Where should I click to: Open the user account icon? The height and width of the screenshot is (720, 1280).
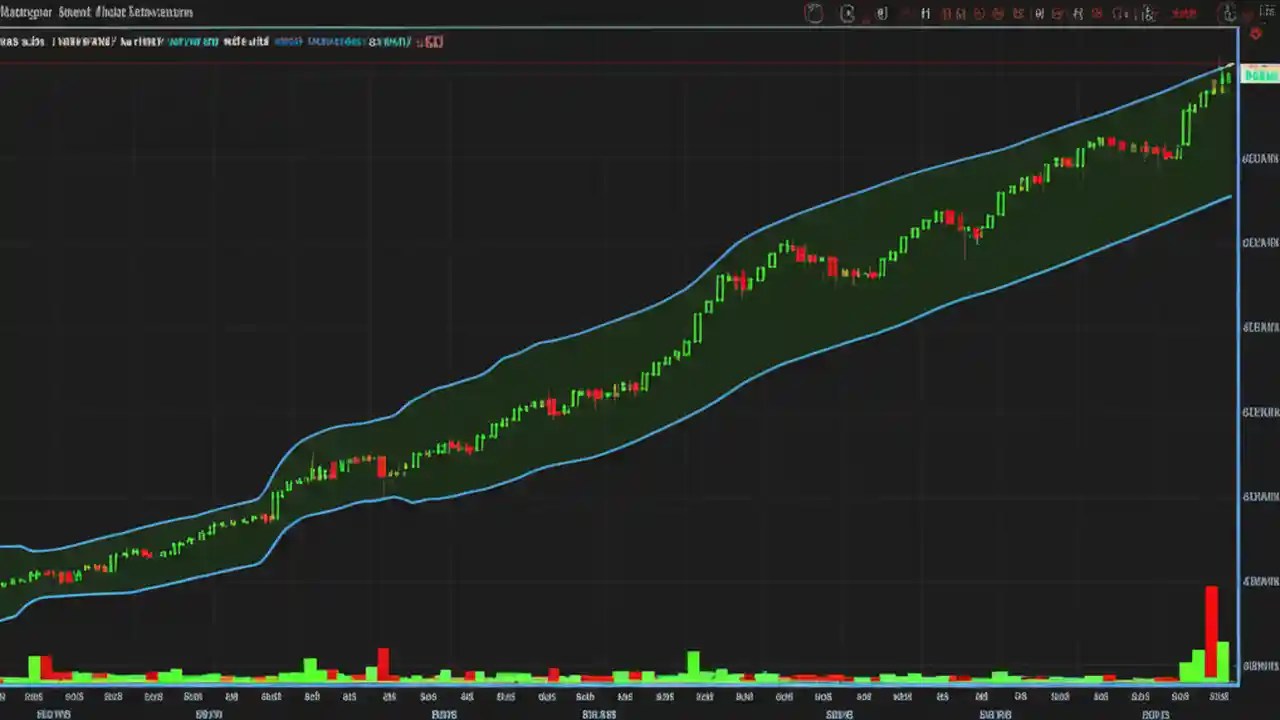coord(1228,14)
